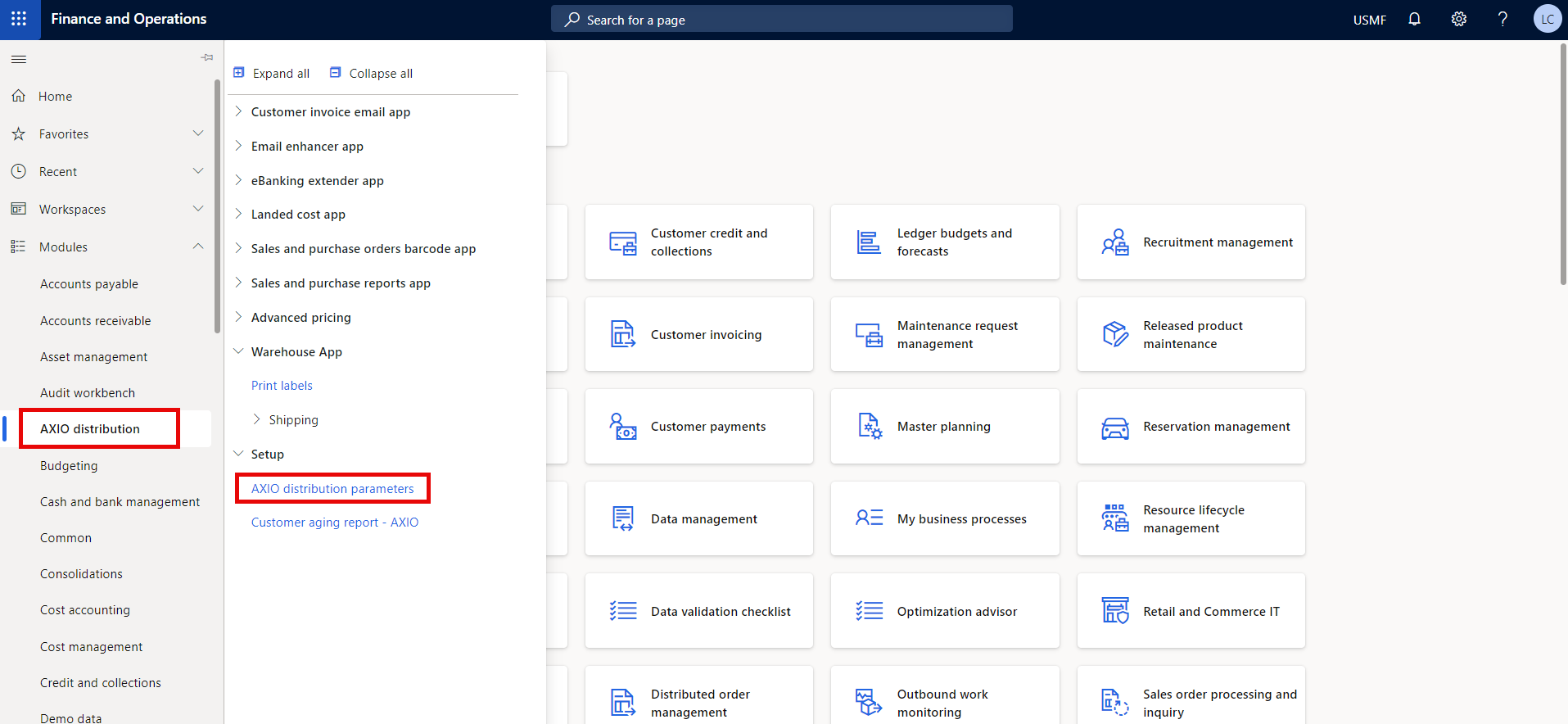
Task: Click the navigation pane vertical scrollbar
Action: pos(217,206)
